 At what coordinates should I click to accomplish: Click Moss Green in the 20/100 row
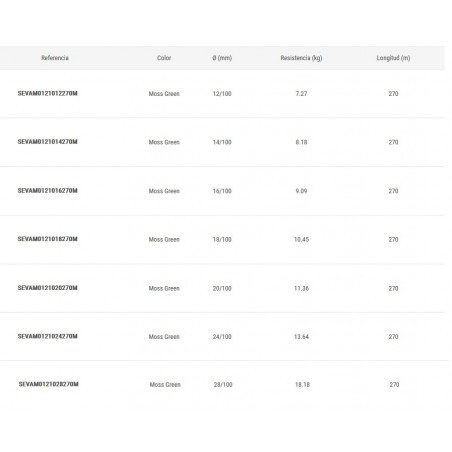click(164, 288)
